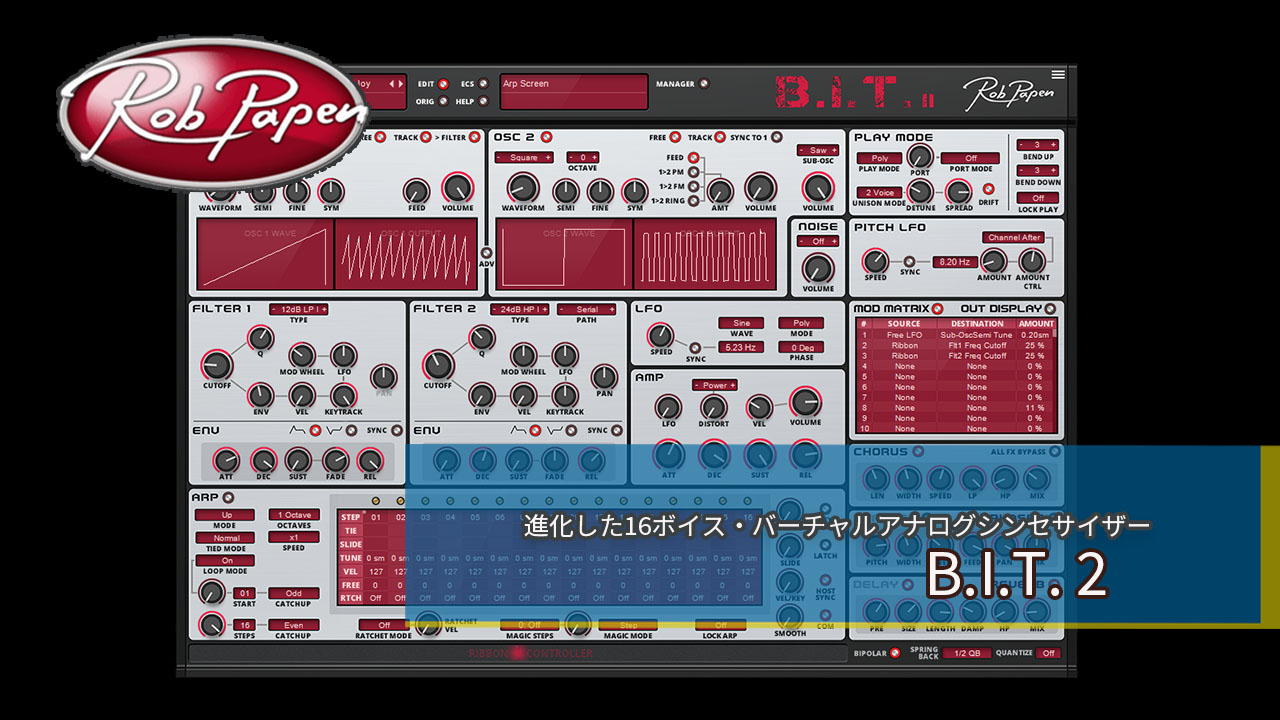Switch to the Out Display view
The image size is (1280, 720).
(x=1049, y=309)
